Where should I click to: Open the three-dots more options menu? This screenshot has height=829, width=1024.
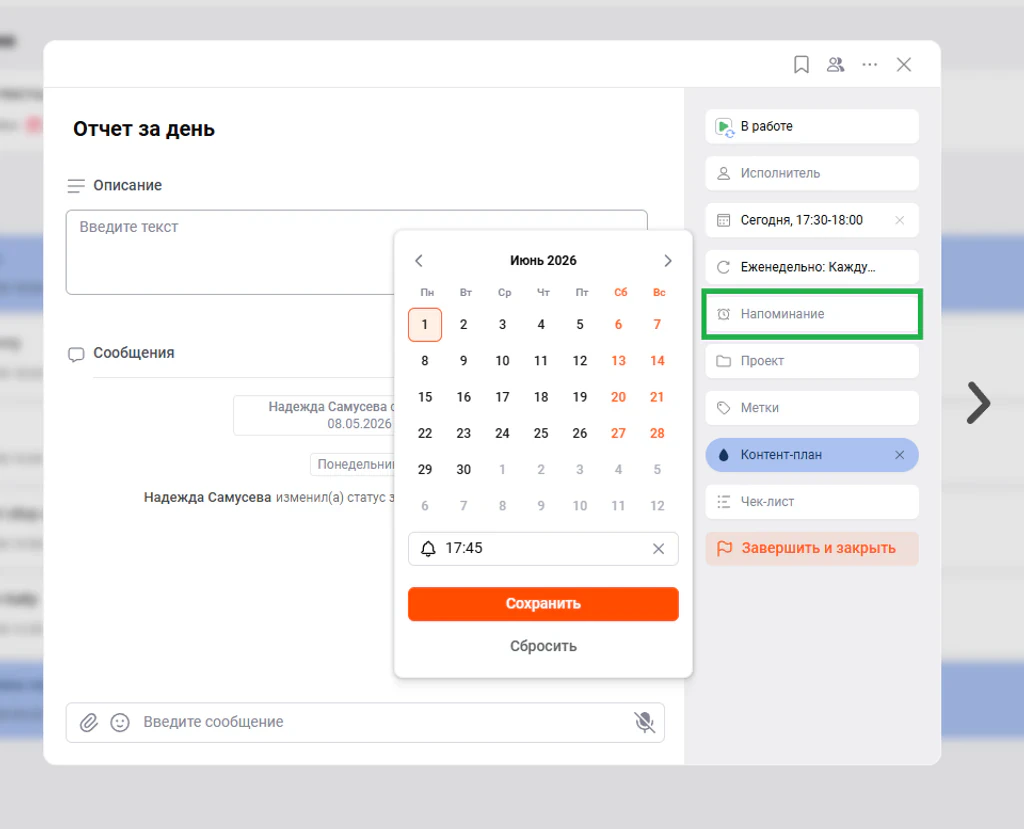[x=869, y=65]
